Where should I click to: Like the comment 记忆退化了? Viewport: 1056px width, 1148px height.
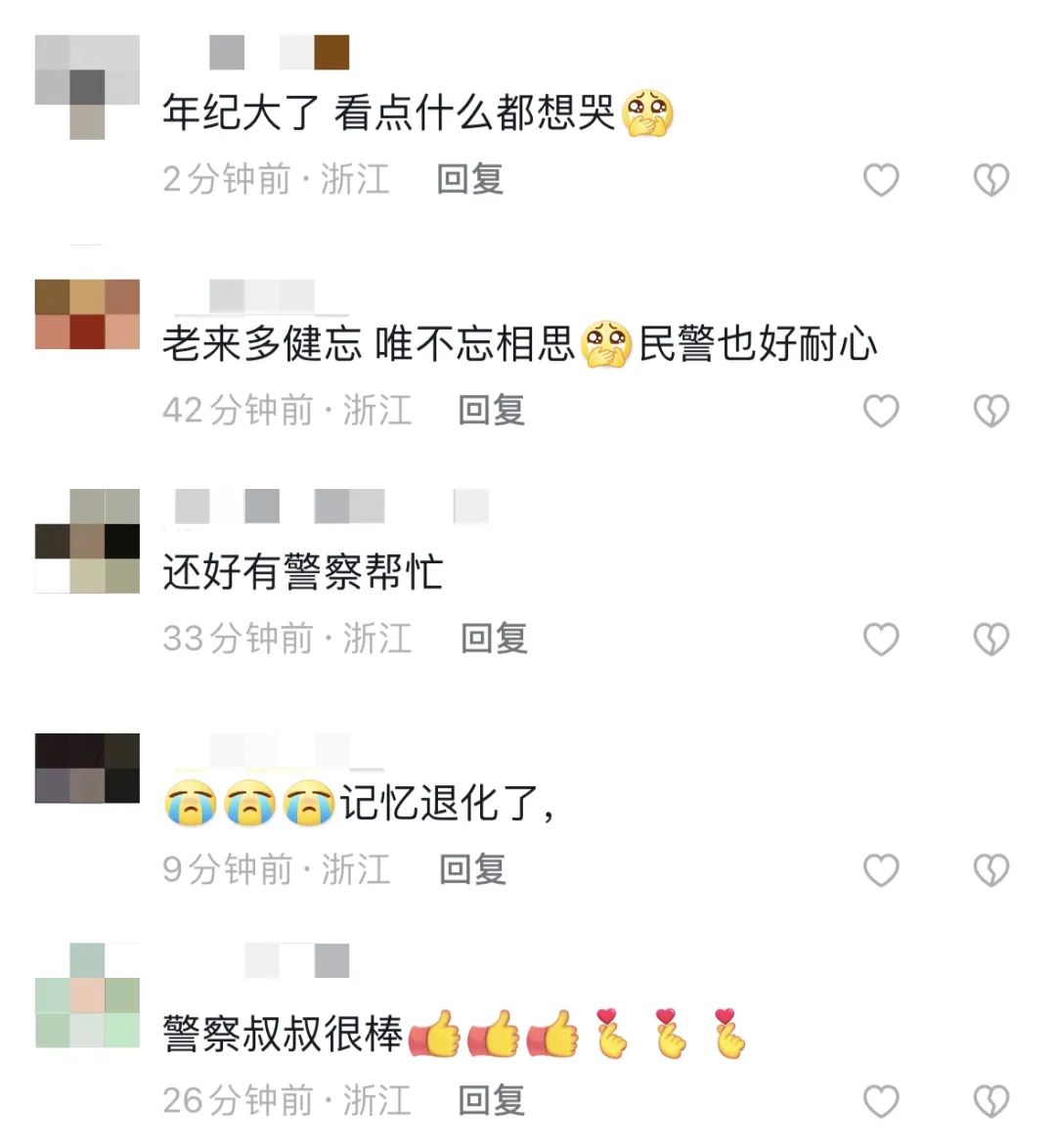pyautogui.click(x=881, y=869)
